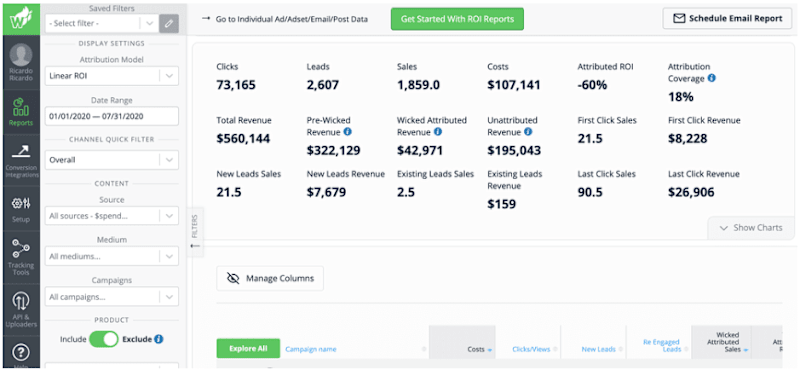Open the Ricardo user profile avatar
Image resolution: width=800 pixels, height=370 pixels.
point(21,55)
